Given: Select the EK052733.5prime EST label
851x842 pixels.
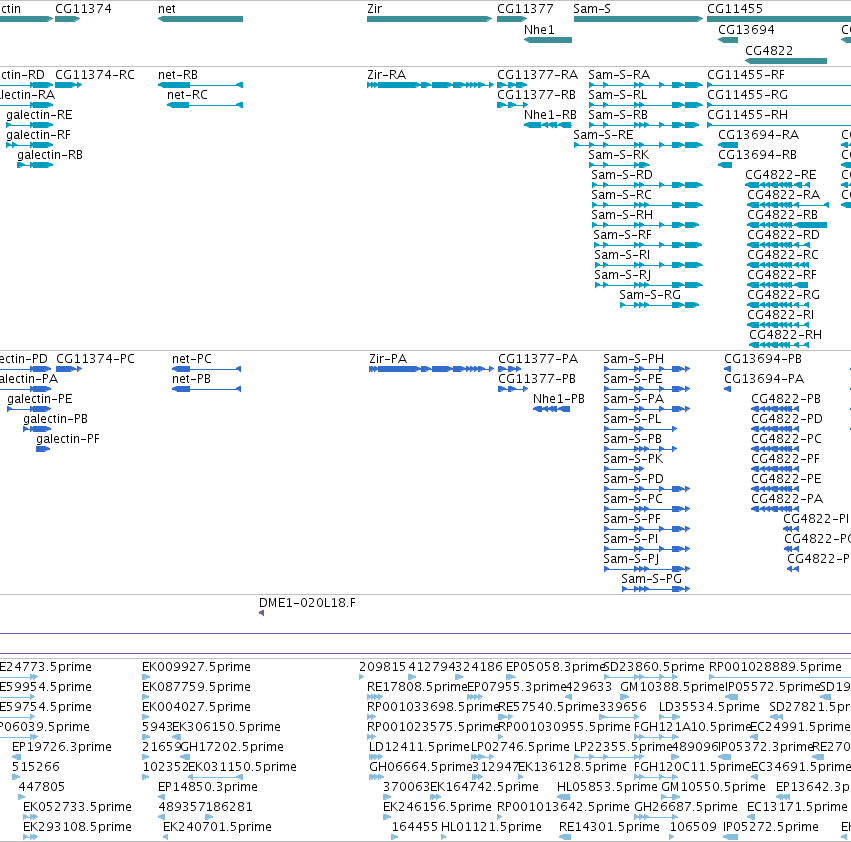Looking at the screenshot, I should click(78, 807).
